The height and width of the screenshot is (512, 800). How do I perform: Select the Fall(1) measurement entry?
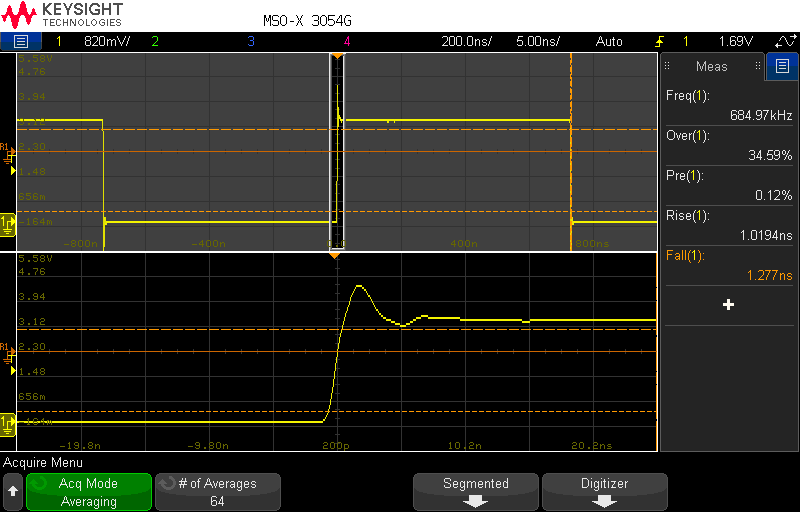pyautogui.click(x=729, y=265)
